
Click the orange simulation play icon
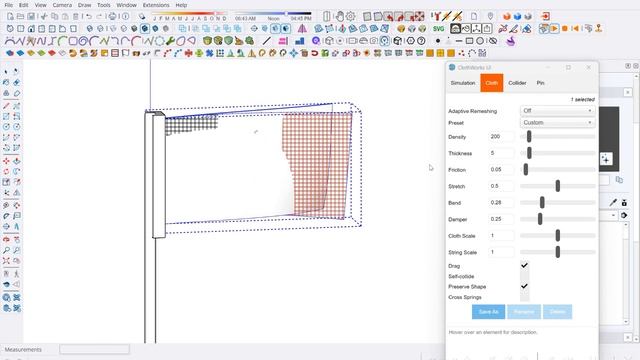(554, 29)
